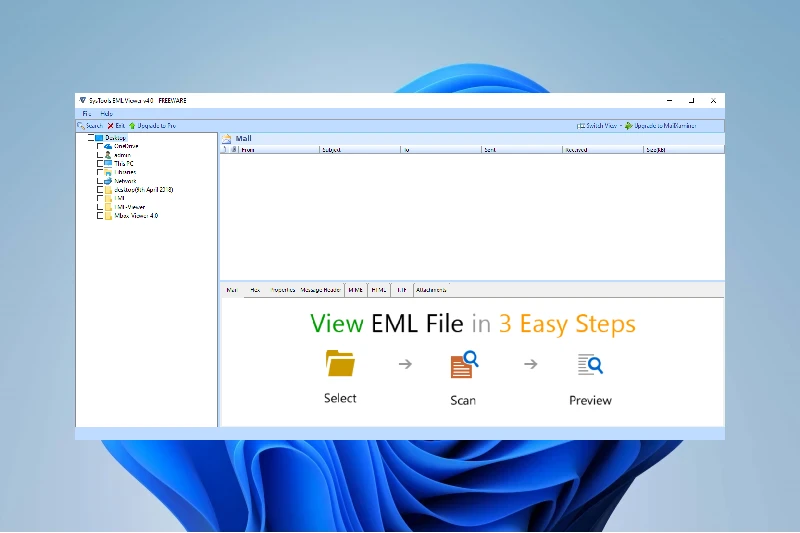Tick the checkbox beside Libraries
The width and height of the screenshot is (800, 533).
tap(100, 172)
